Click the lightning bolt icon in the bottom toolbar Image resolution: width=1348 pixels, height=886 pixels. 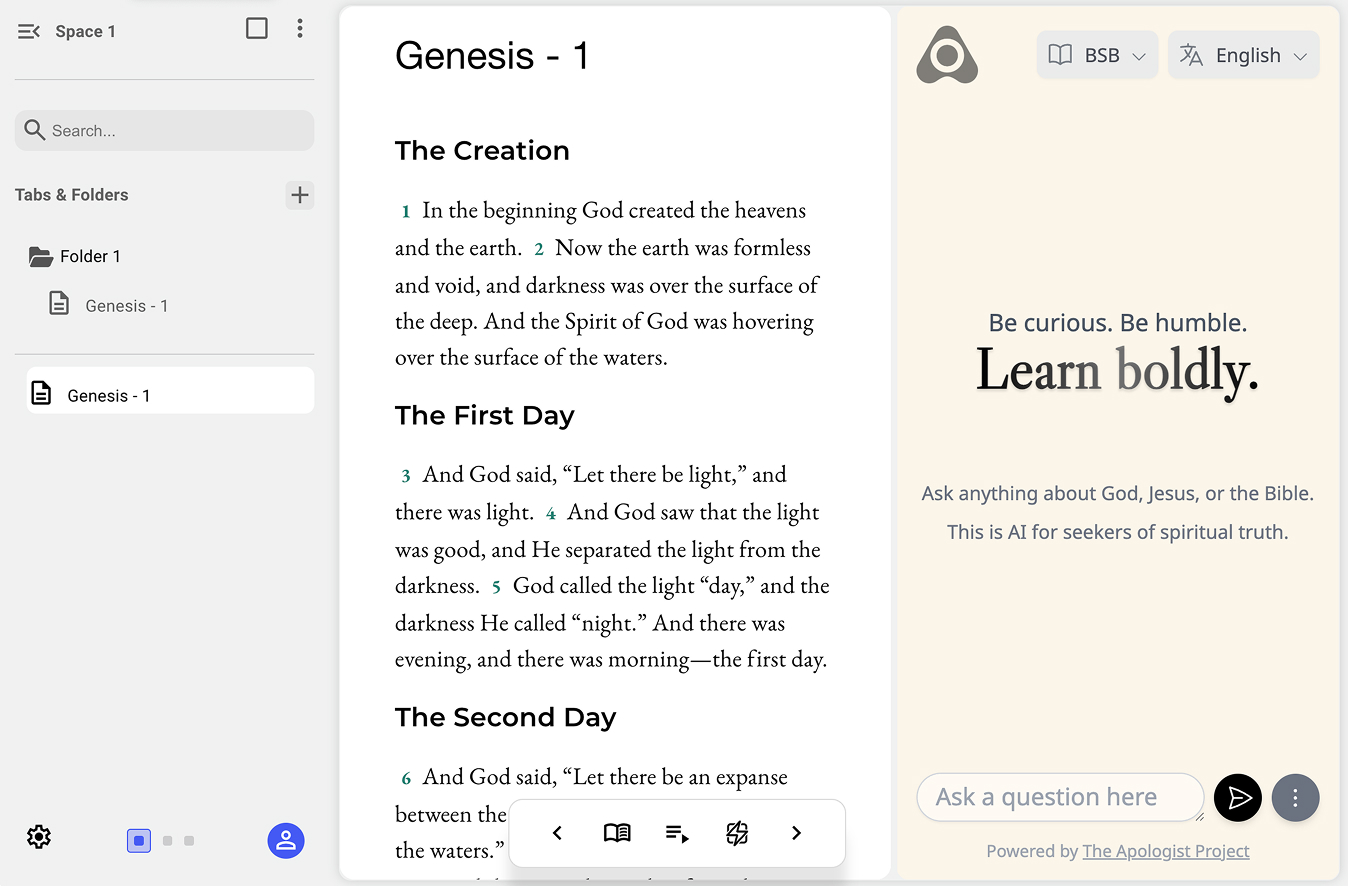[737, 833]
